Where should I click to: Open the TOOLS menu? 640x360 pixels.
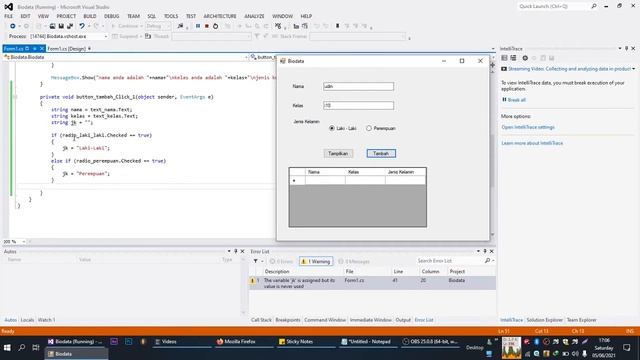click(171, 16)
